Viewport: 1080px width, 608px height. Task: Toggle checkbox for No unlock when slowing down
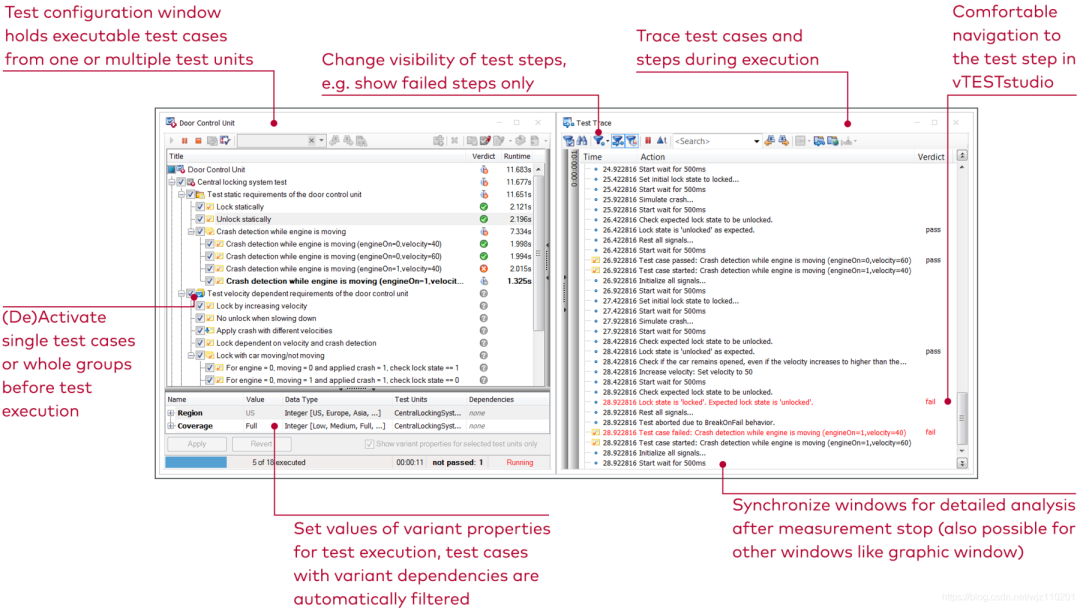(200, 318)
